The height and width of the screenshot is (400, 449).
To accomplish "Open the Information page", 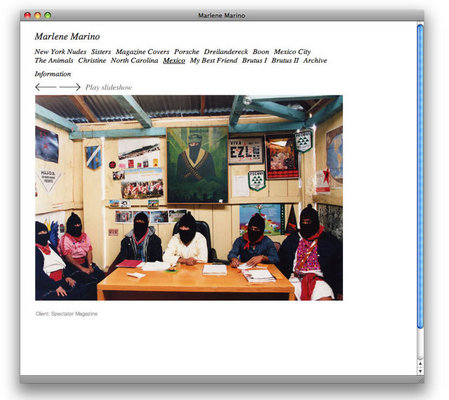I will click(x=53, y=74).
